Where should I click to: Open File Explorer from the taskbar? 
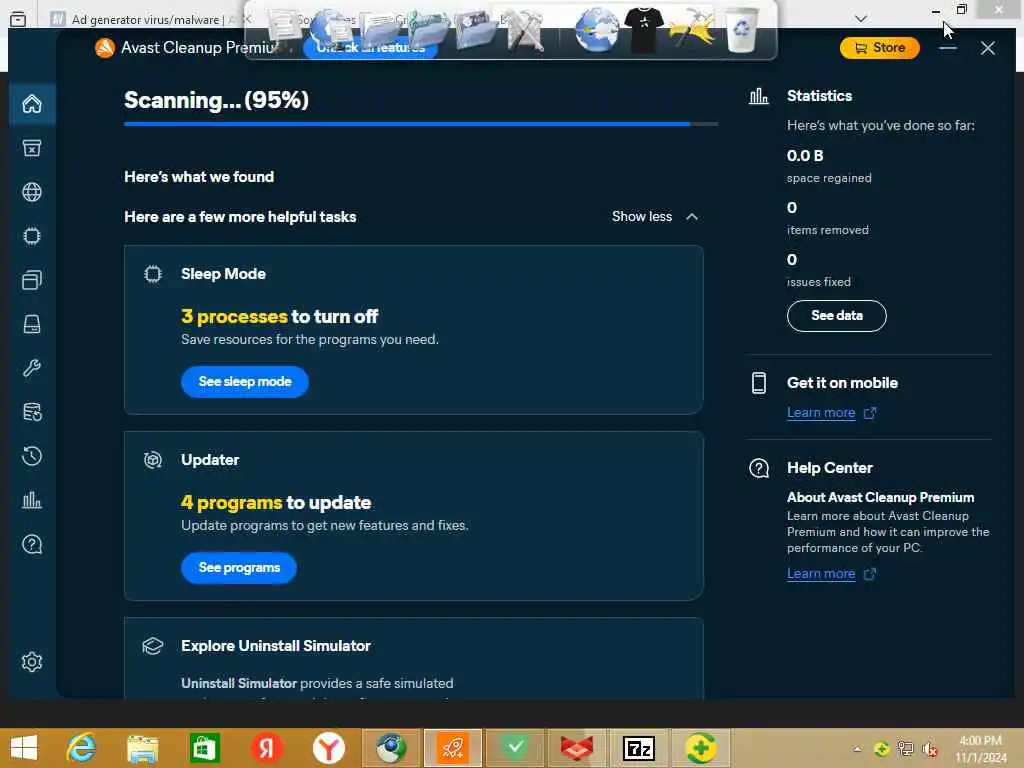click(x=143, y=748)
